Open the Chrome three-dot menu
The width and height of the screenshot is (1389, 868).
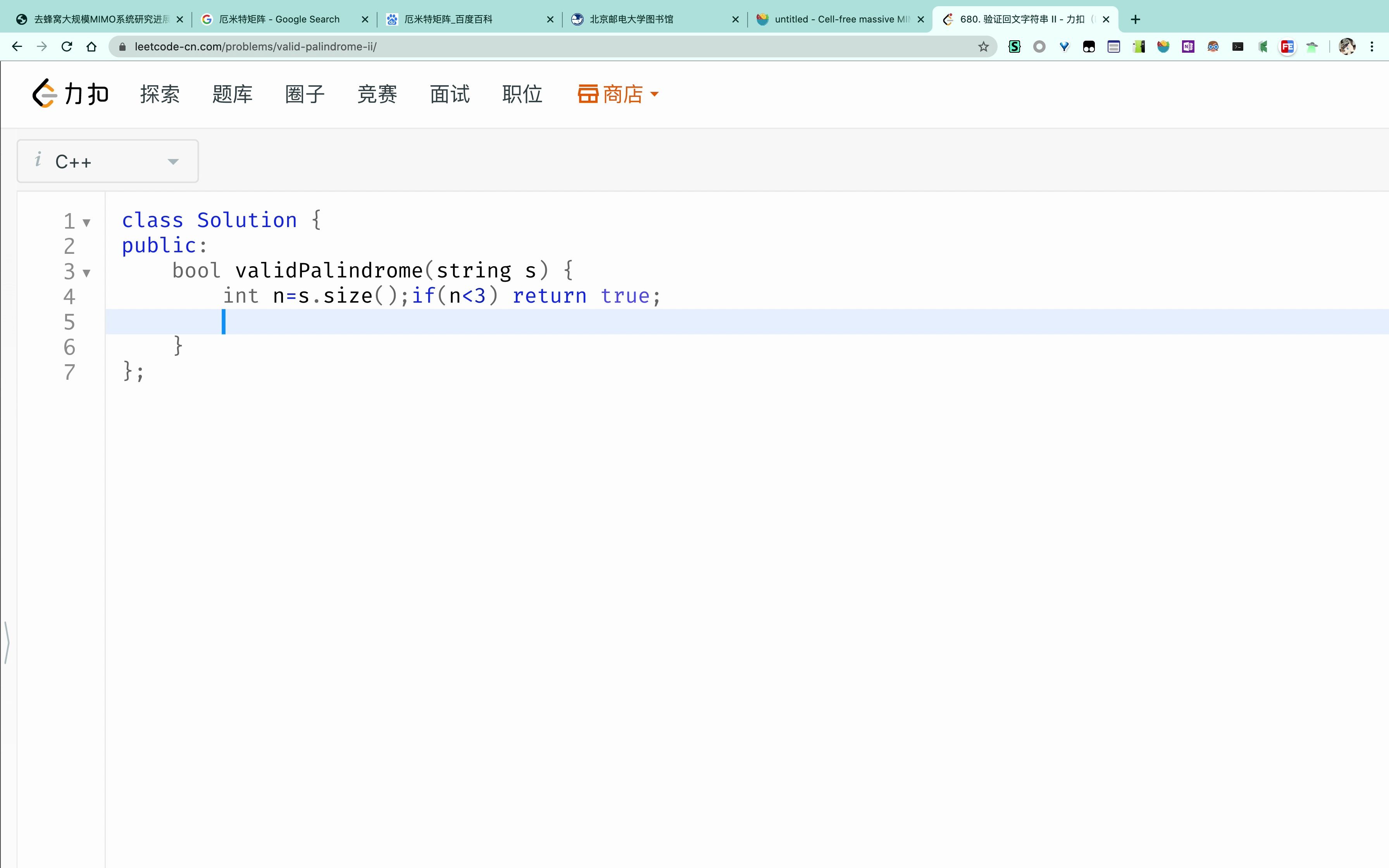tap(1372, 46)
